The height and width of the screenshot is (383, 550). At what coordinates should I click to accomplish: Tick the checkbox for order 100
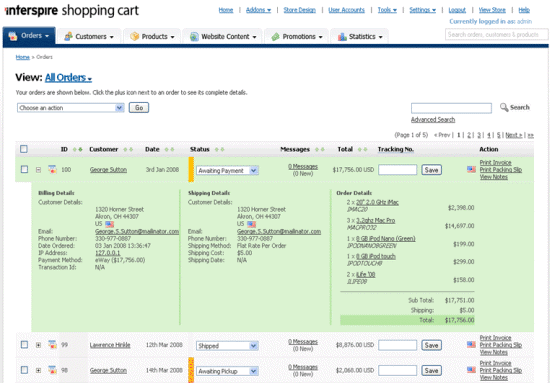pos(24,169)
